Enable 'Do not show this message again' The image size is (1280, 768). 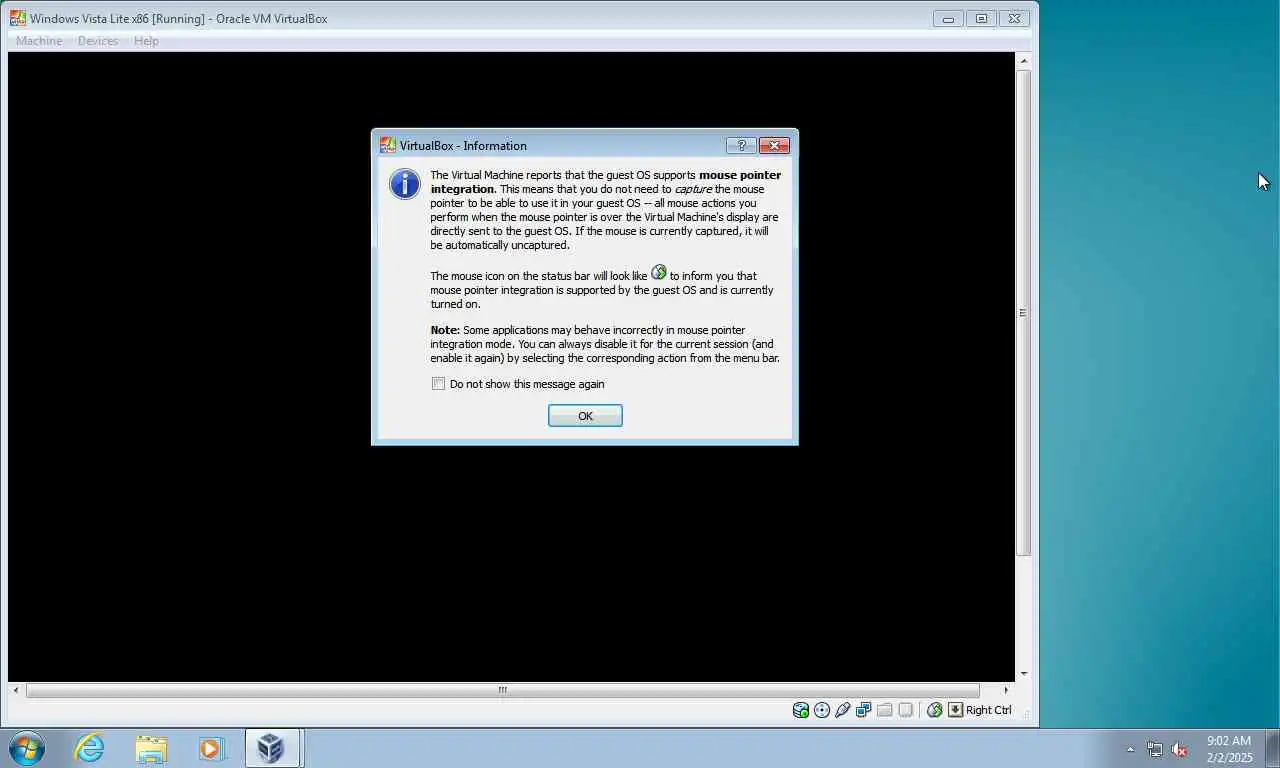click(438, 384)
